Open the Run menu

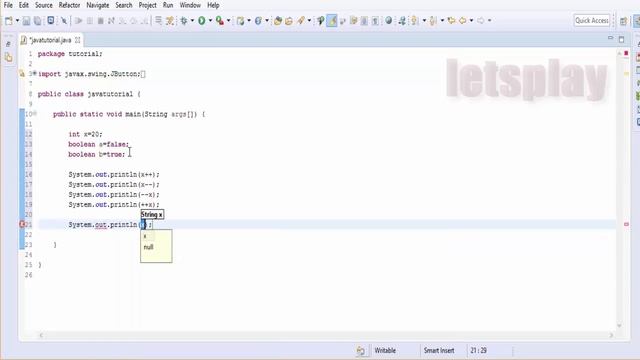168,5
